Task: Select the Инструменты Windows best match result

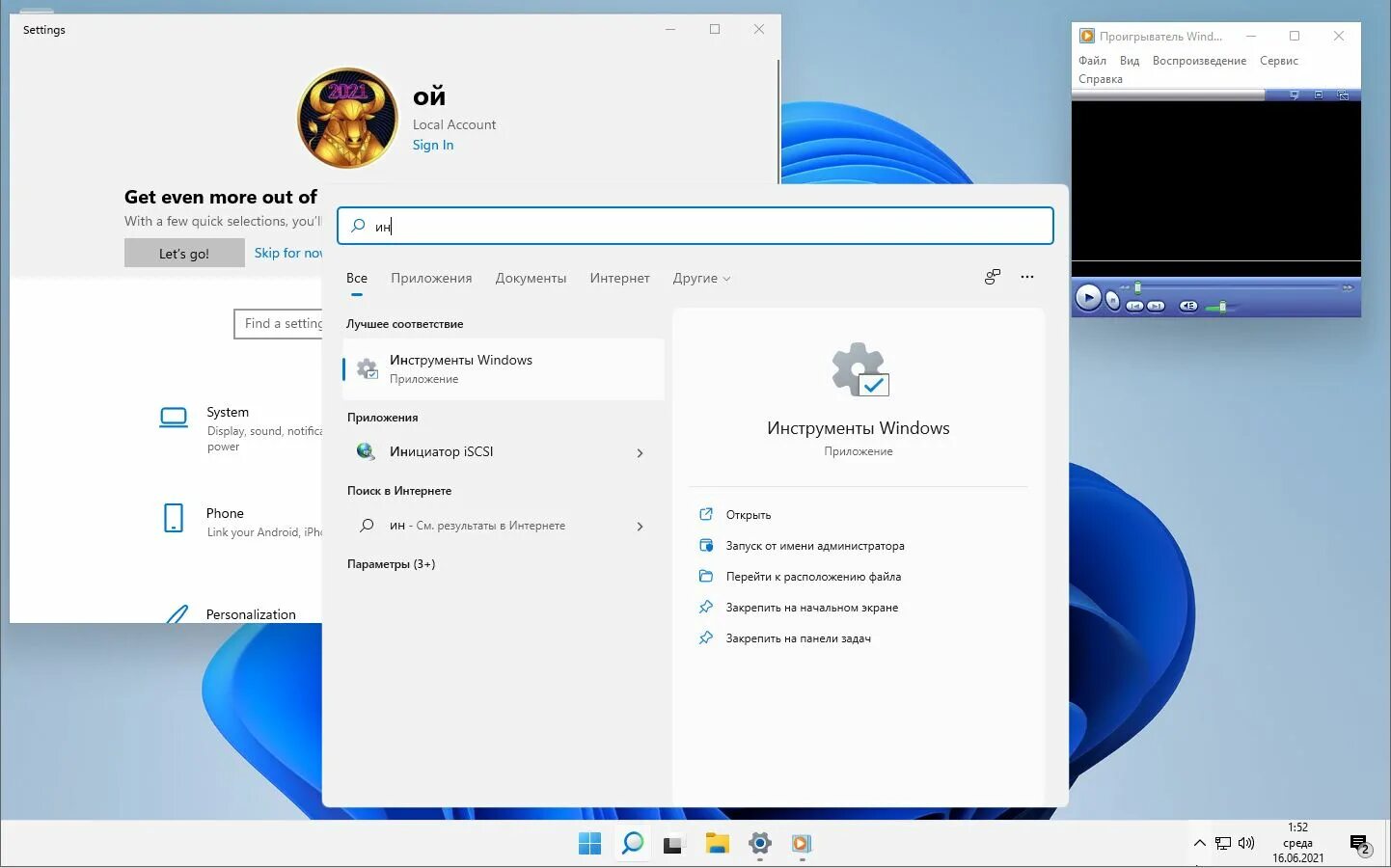Action: click(504, 368)
